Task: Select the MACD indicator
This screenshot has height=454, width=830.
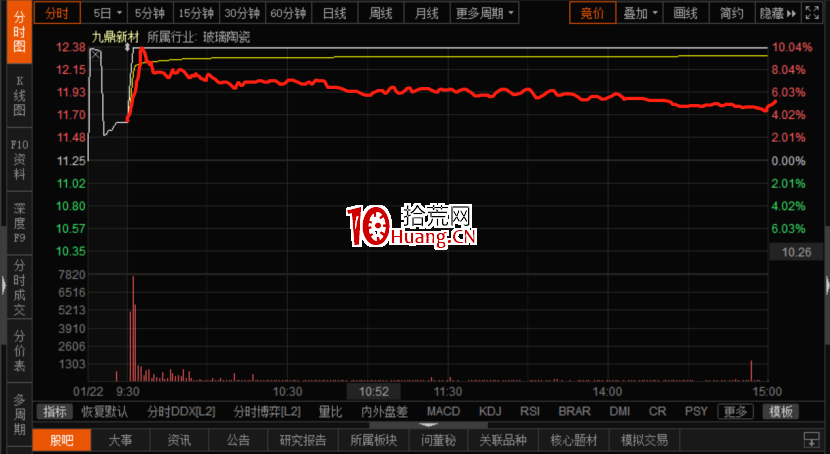Action: [443, 411]
